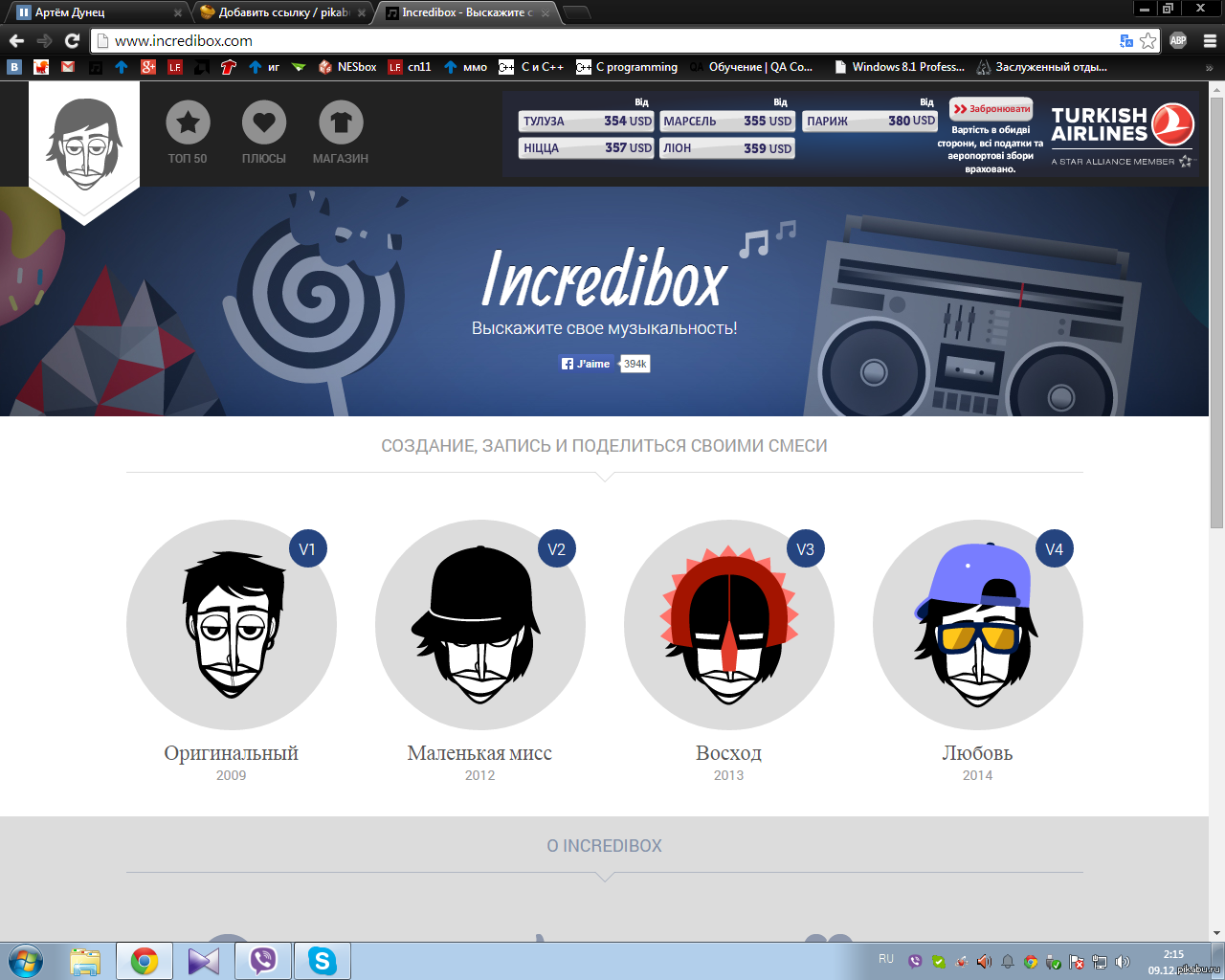
Task: Open the VK bookmark icon
Action: [x=13, y=67]
